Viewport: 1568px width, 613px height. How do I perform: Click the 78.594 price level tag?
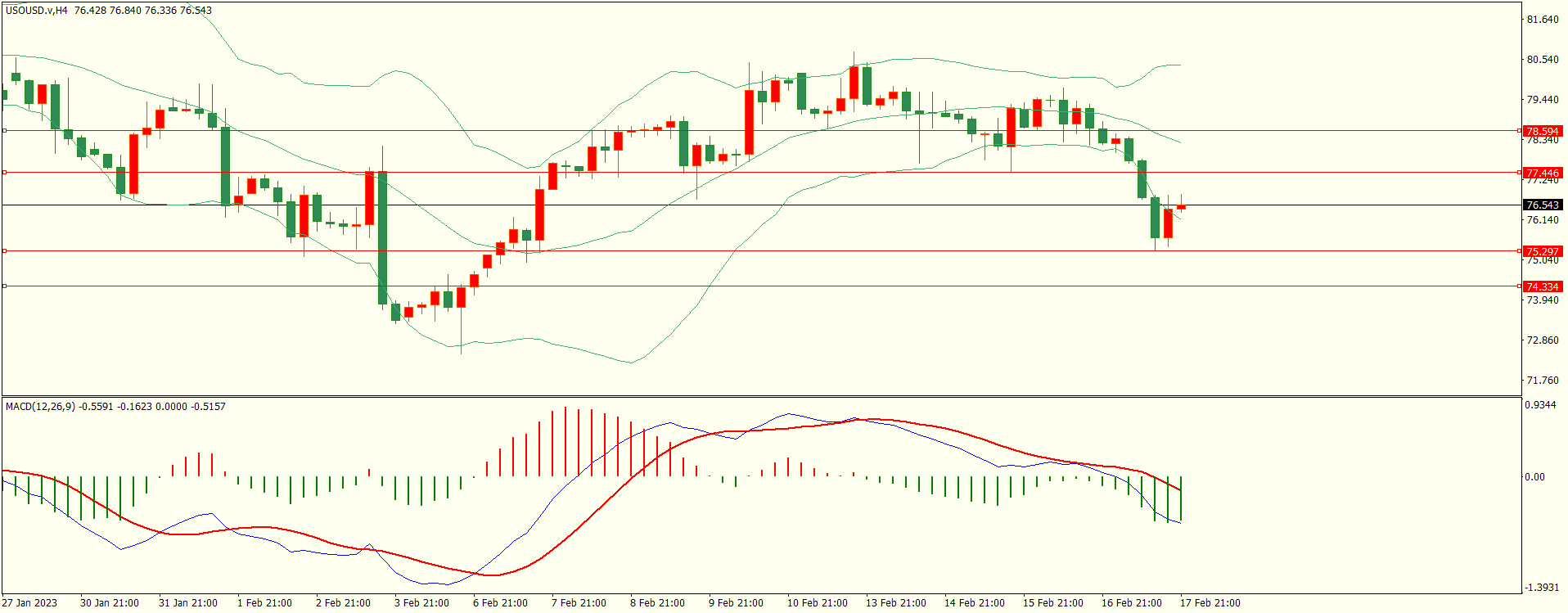coord(1542,131)
